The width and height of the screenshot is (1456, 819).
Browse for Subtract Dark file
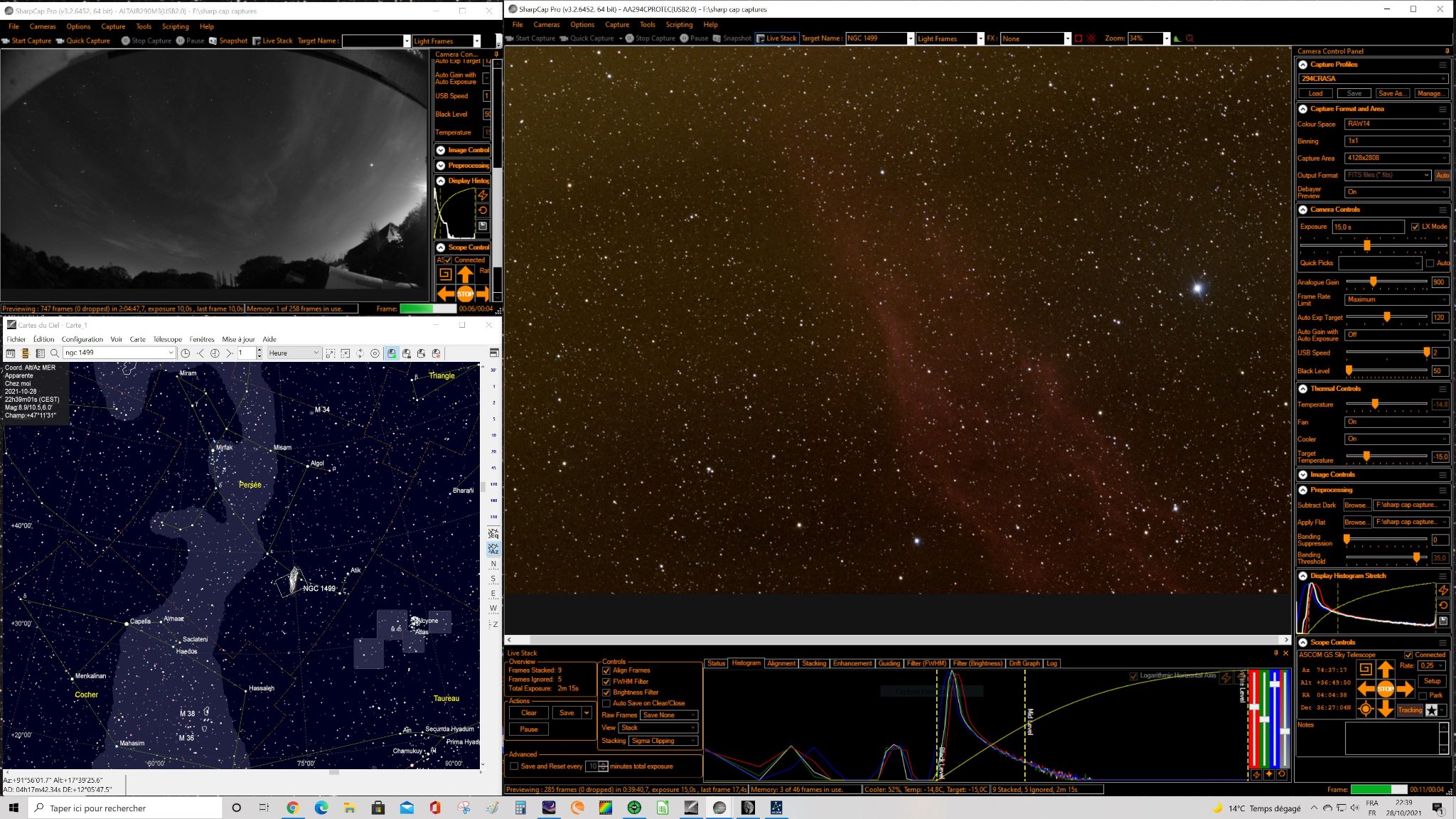click(x=1356, y=505)
